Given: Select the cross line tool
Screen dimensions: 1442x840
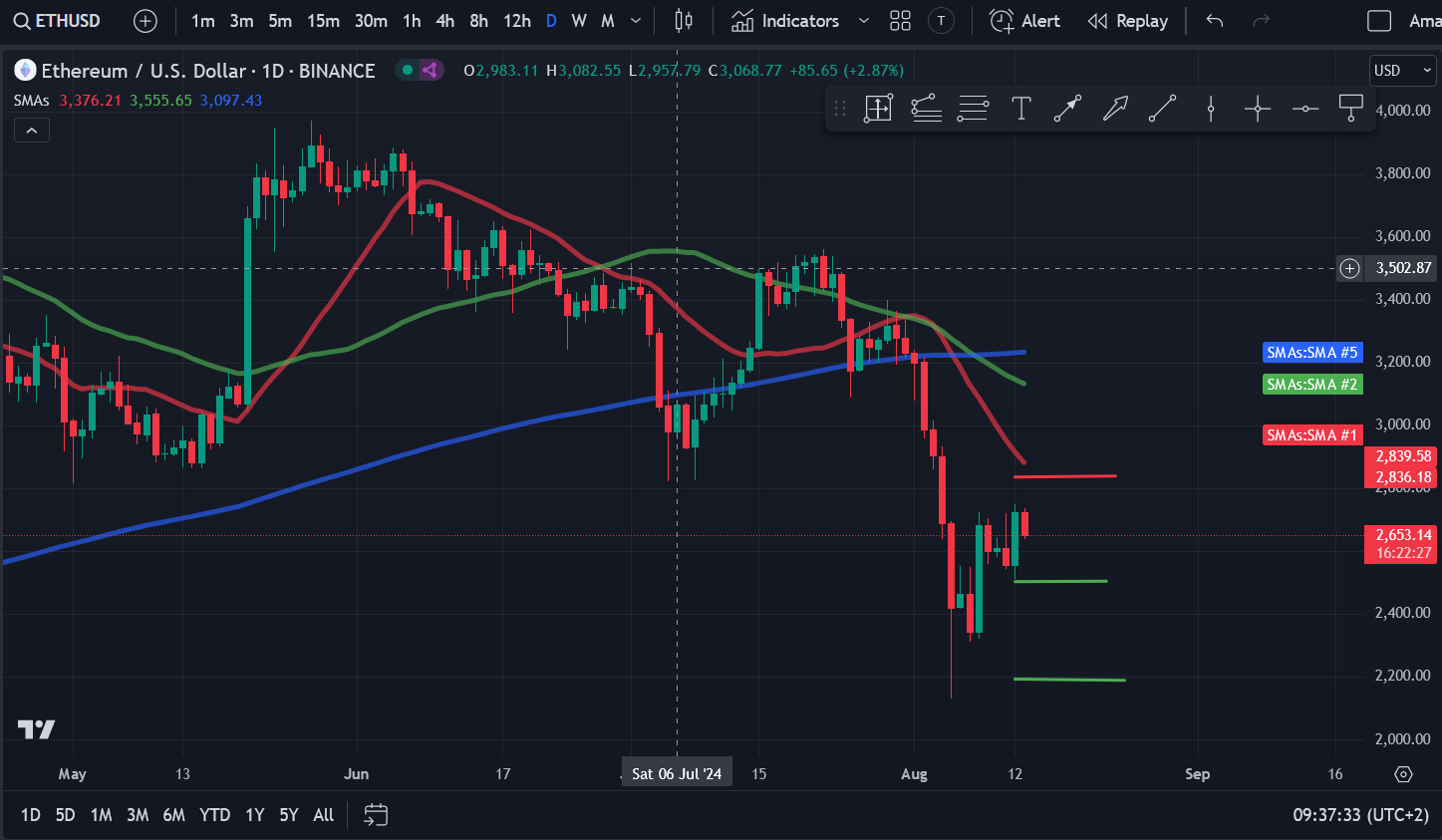Looking at the screenshot, I should (x=1258, y=108).
